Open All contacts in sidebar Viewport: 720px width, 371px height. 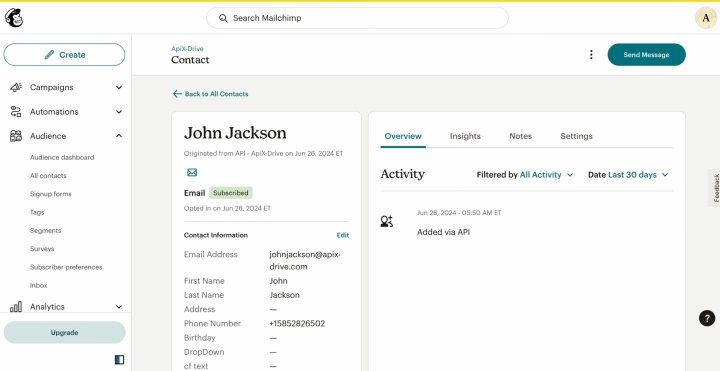48,175
